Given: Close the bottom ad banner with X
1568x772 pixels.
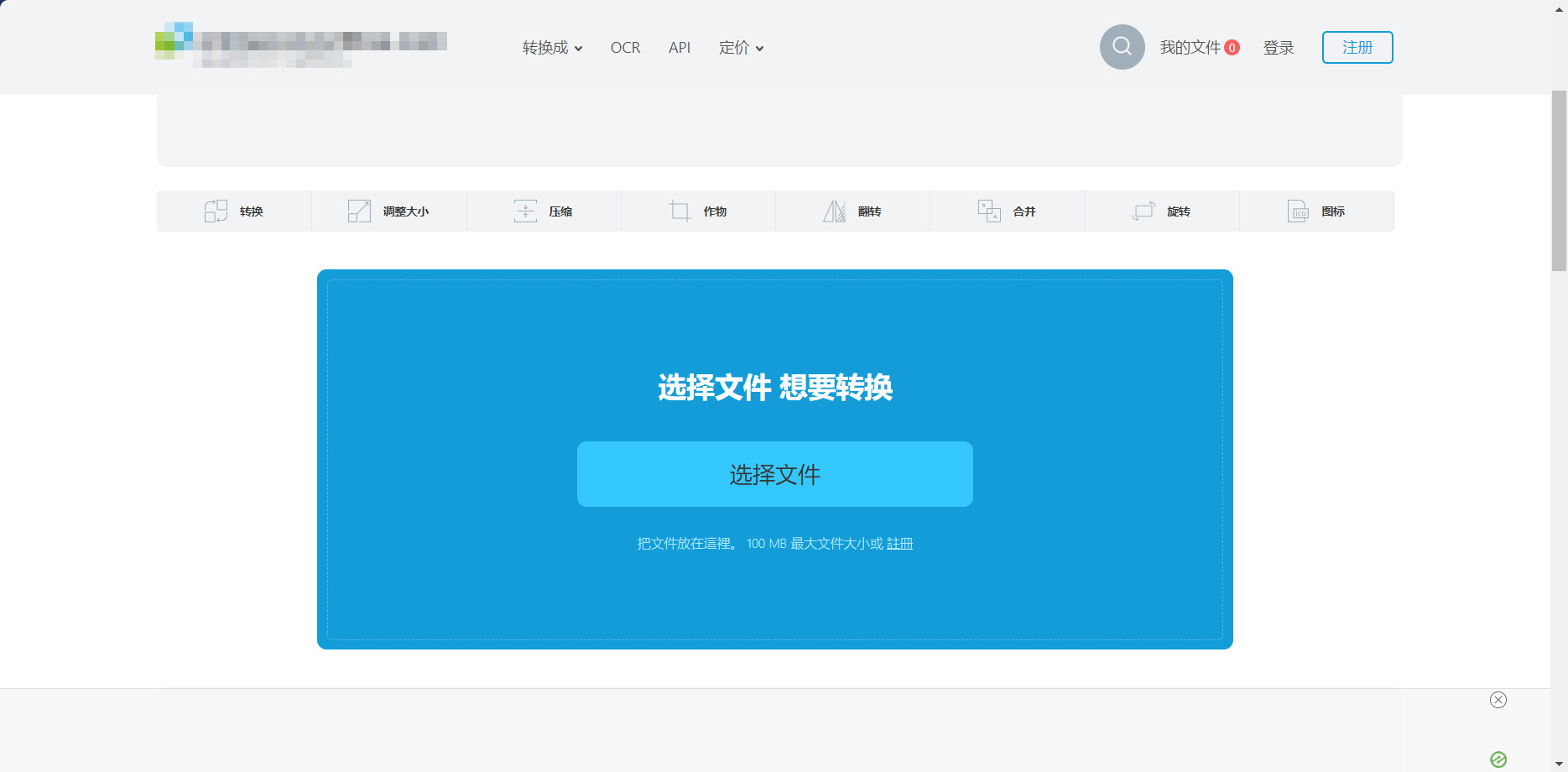Looking at the screenshot, I should (1498, 700).
